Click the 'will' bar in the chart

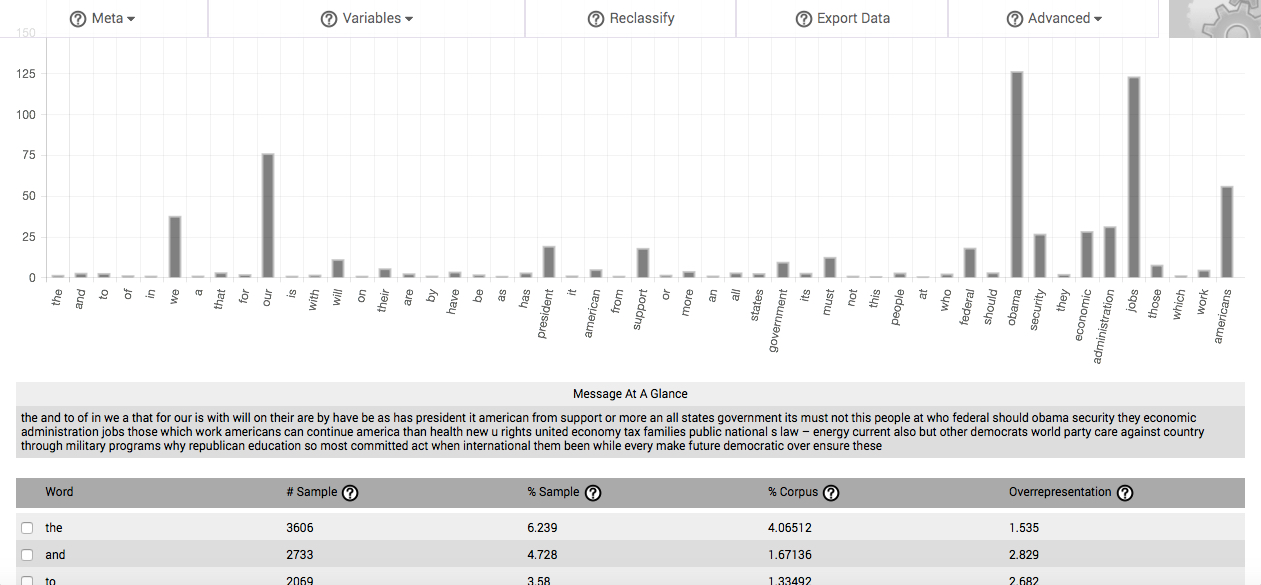point(338,269)
